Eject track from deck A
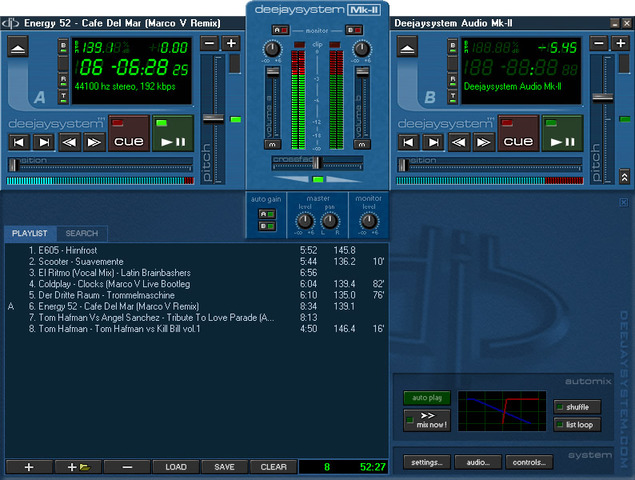This screenshot has height=480, width=635. [x=18, y=46]
